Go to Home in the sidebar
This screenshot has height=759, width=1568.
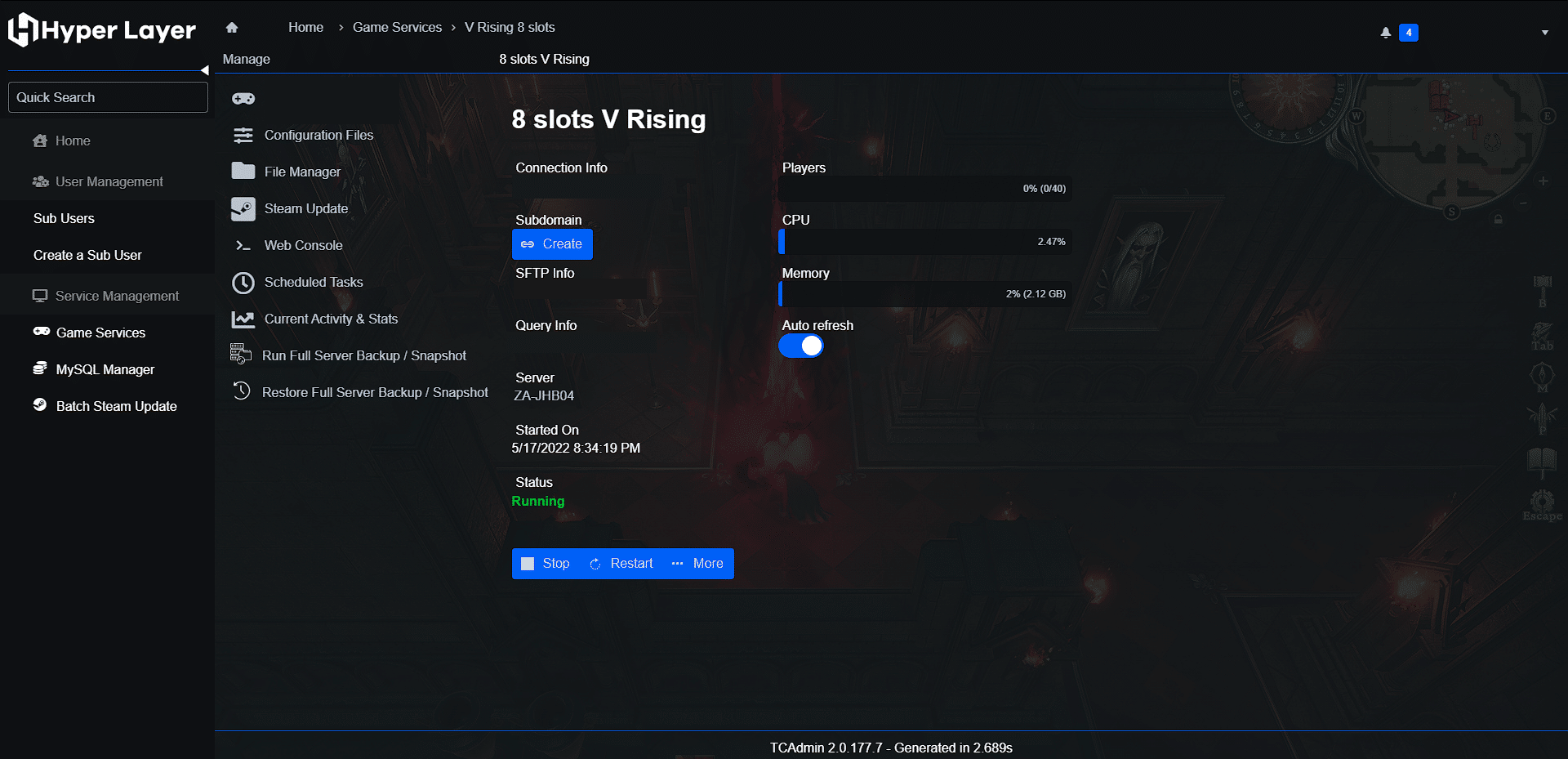point(73,141)
